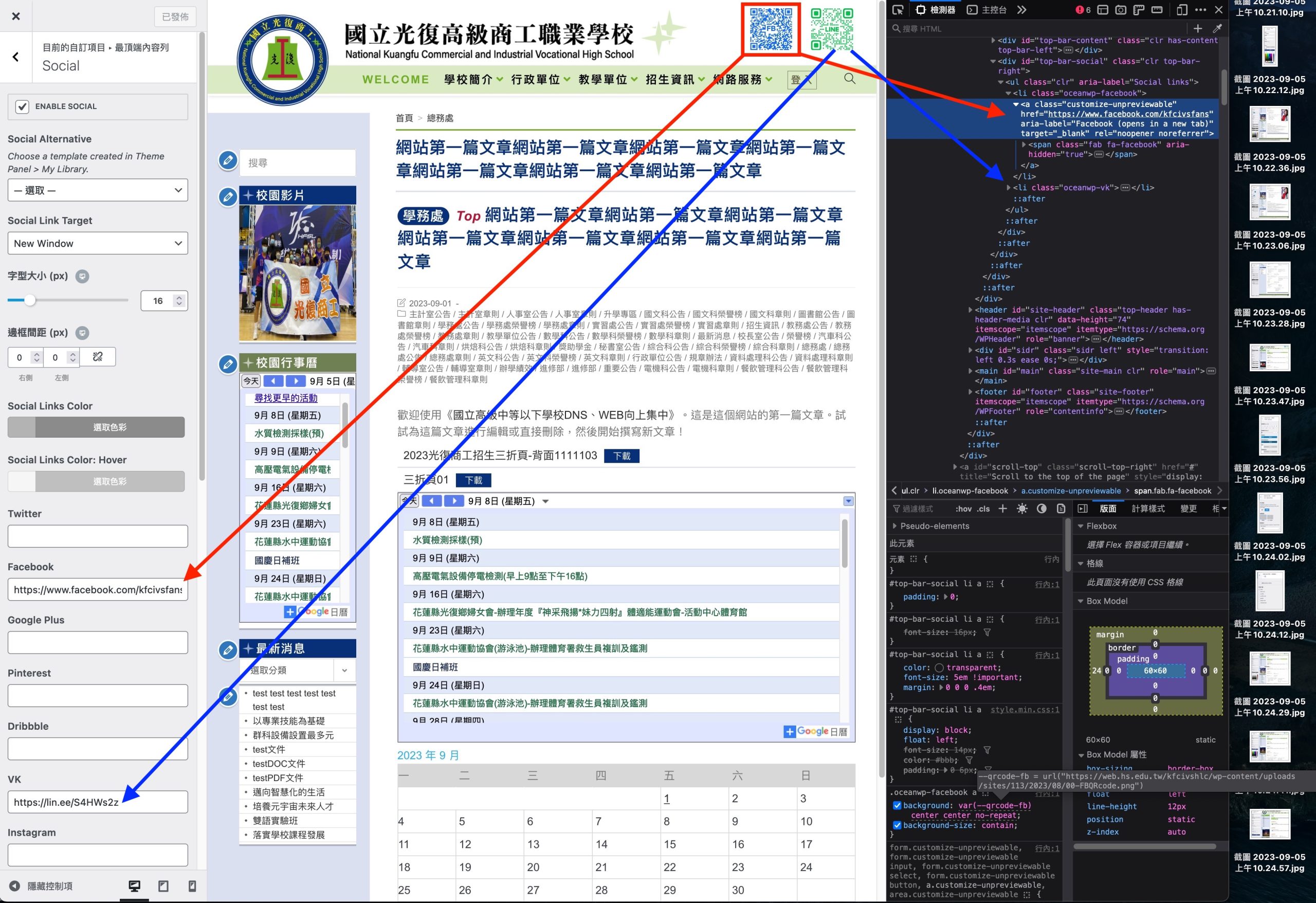Toggle print media simulation page icon
This screenshot has height=903, width=1316.
point(1061,509)
